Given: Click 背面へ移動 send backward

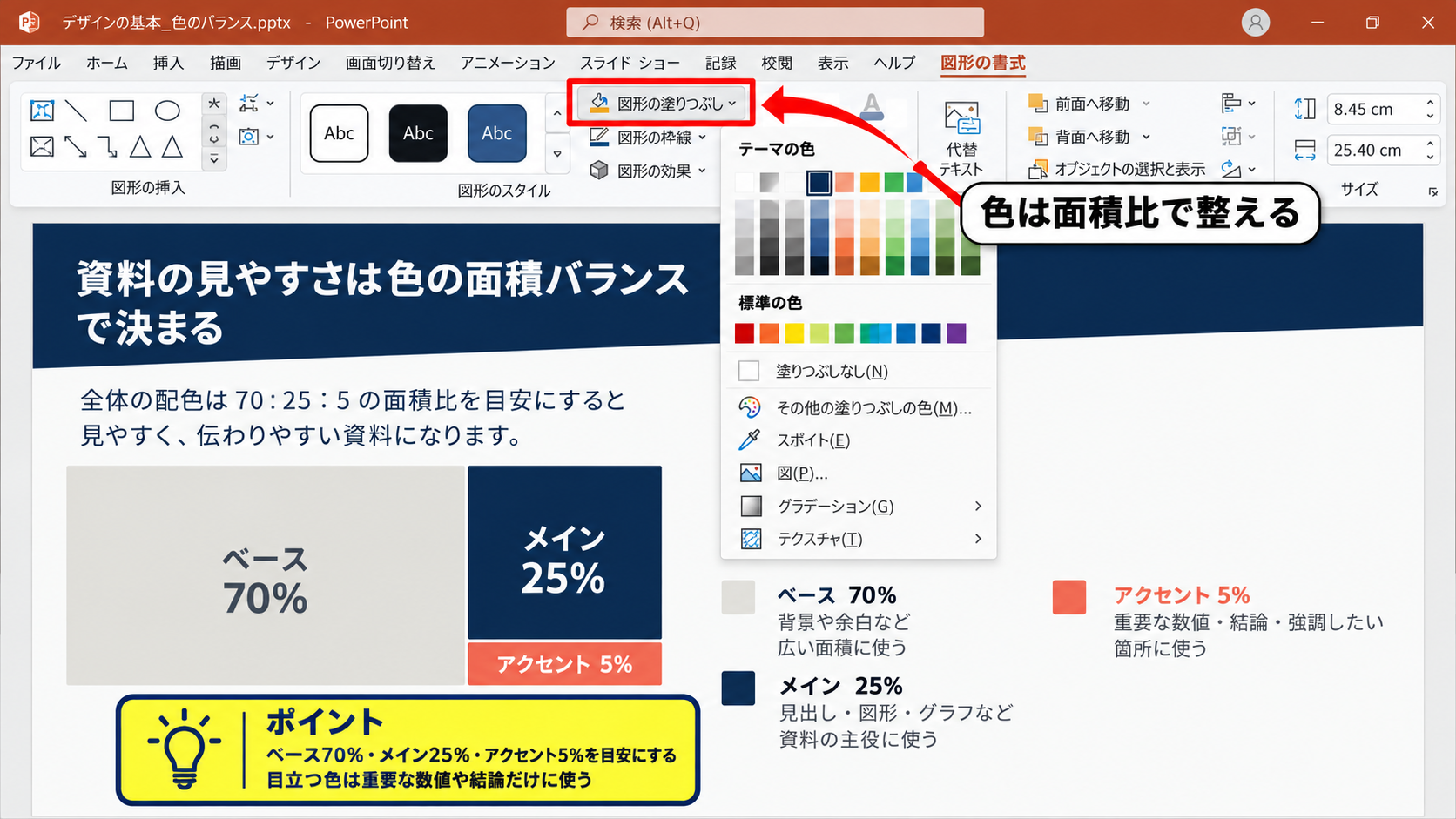Looking at the screenshot, I should (1089, 137).
